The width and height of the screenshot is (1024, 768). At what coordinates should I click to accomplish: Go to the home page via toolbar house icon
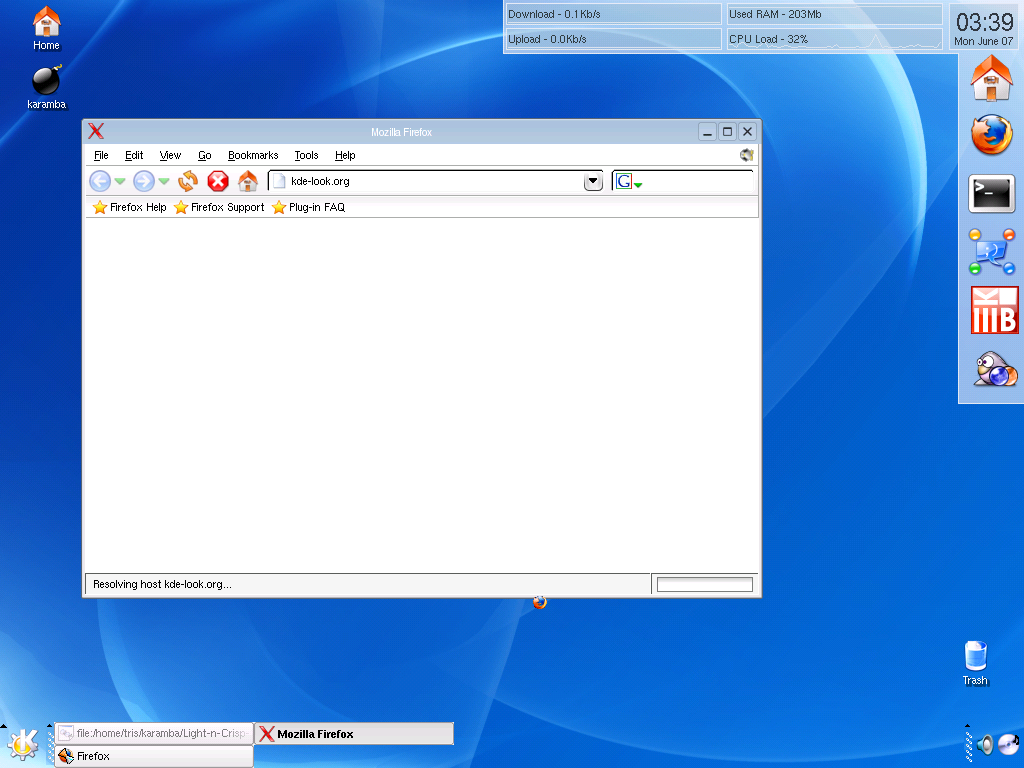click(x=248, y=181)
